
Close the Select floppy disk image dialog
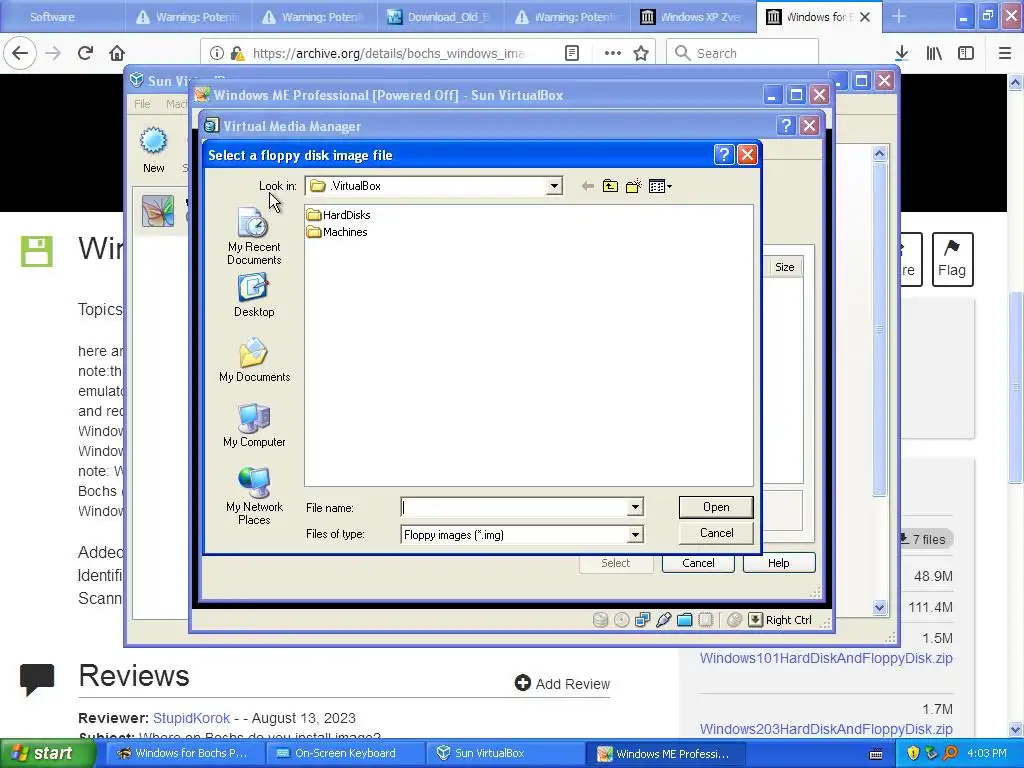coord(746,155)
